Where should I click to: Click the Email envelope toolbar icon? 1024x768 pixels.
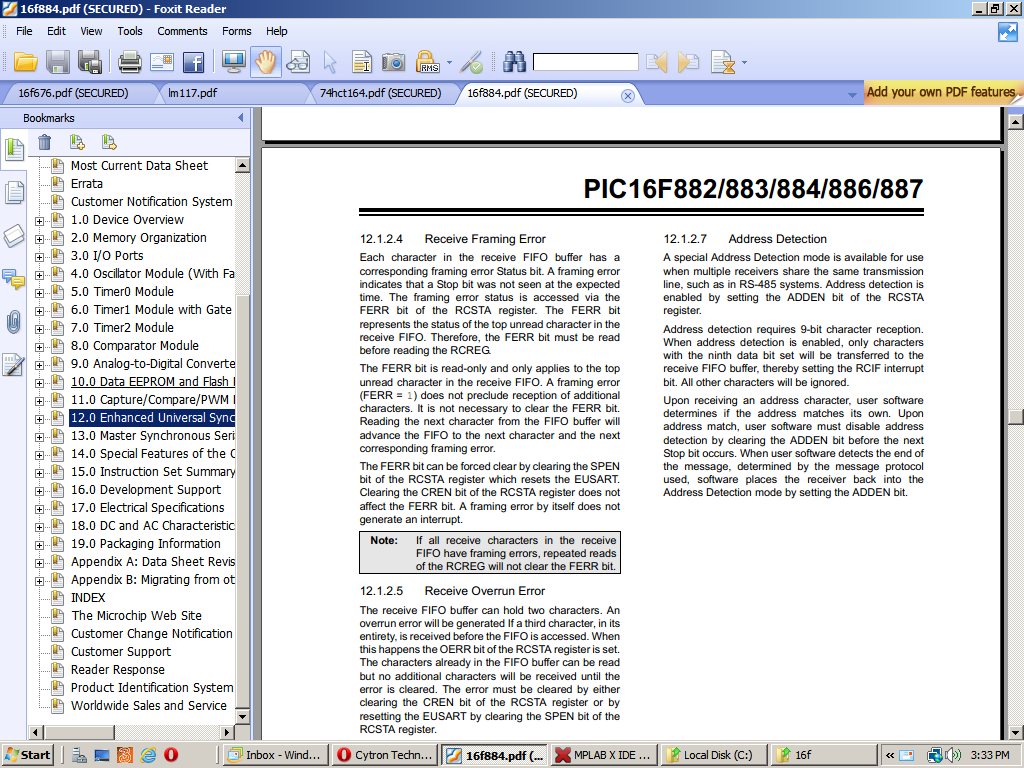tap(161, 63)
